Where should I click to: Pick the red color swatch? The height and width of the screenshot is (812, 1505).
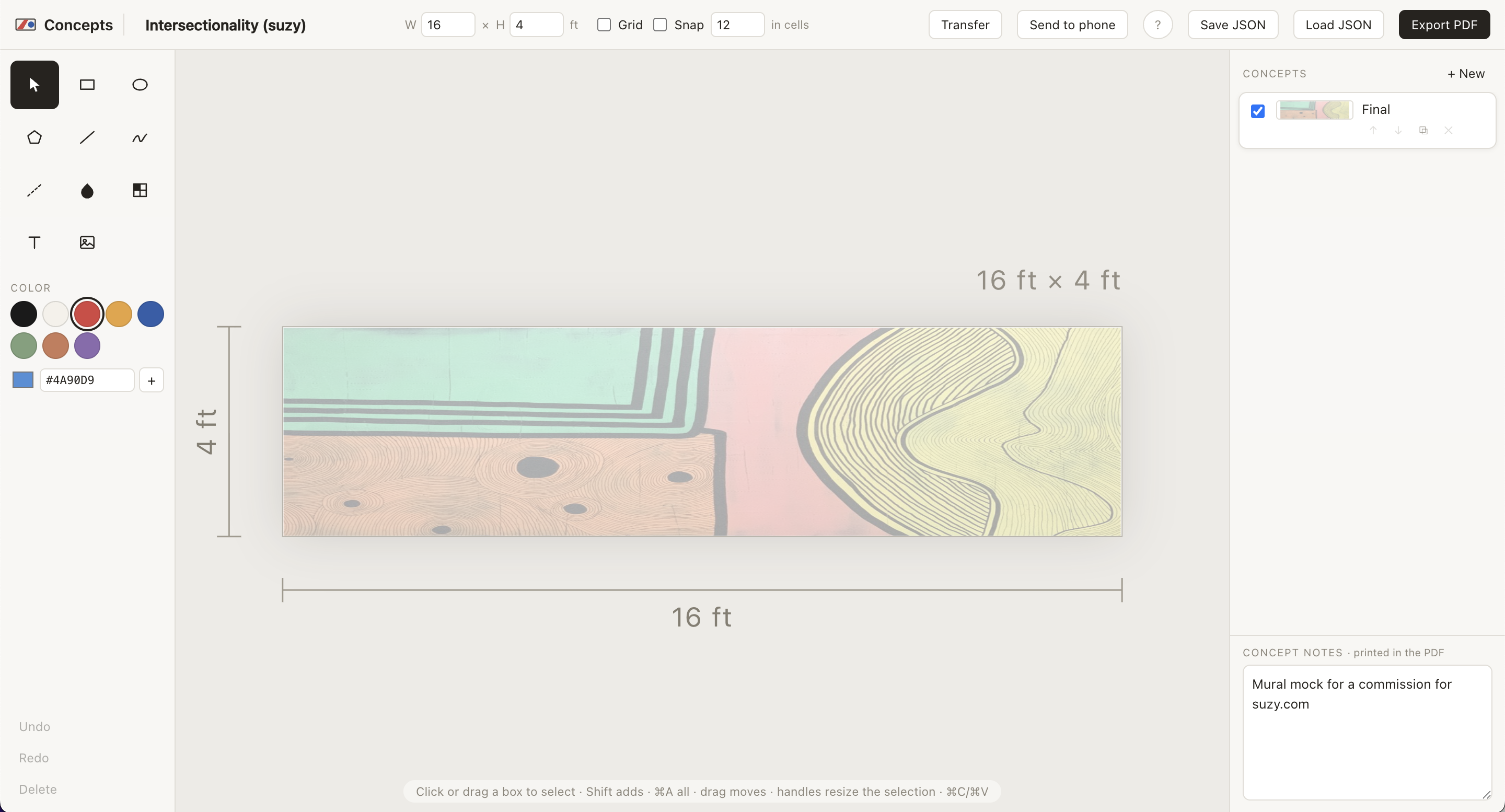click(x=87, y=314)
